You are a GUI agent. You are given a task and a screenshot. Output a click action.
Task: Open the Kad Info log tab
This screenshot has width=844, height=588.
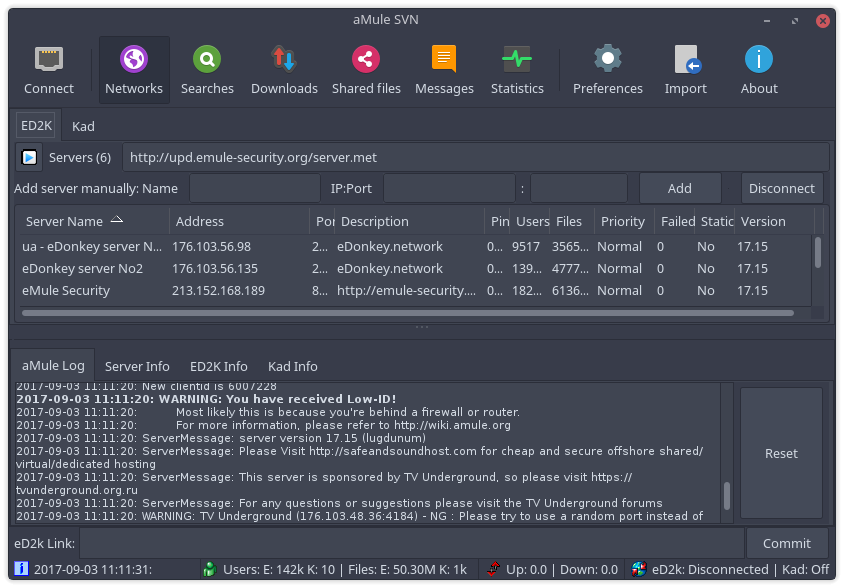click(293, 366)
